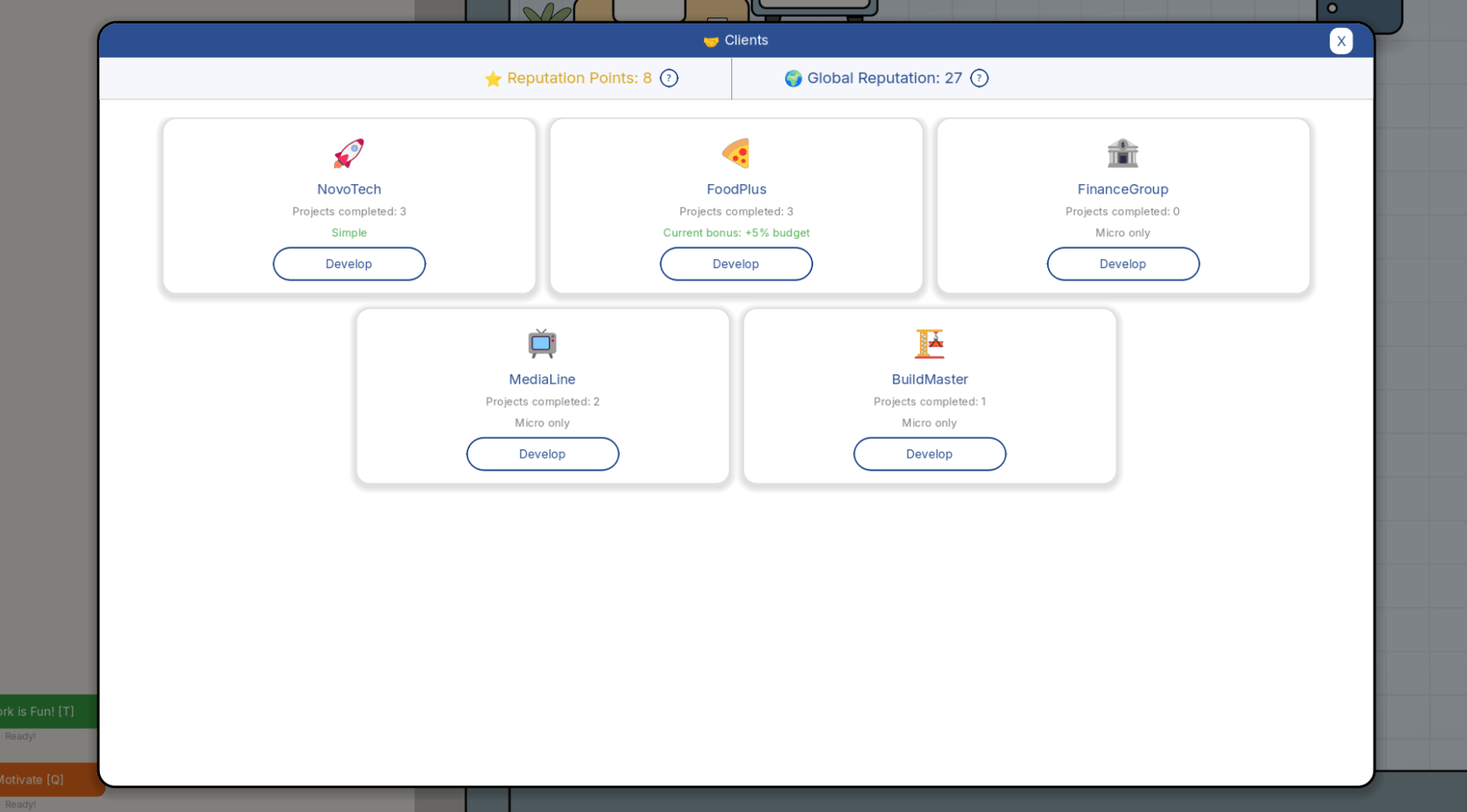Click the BuildMaster crane icon

[929, 343]
